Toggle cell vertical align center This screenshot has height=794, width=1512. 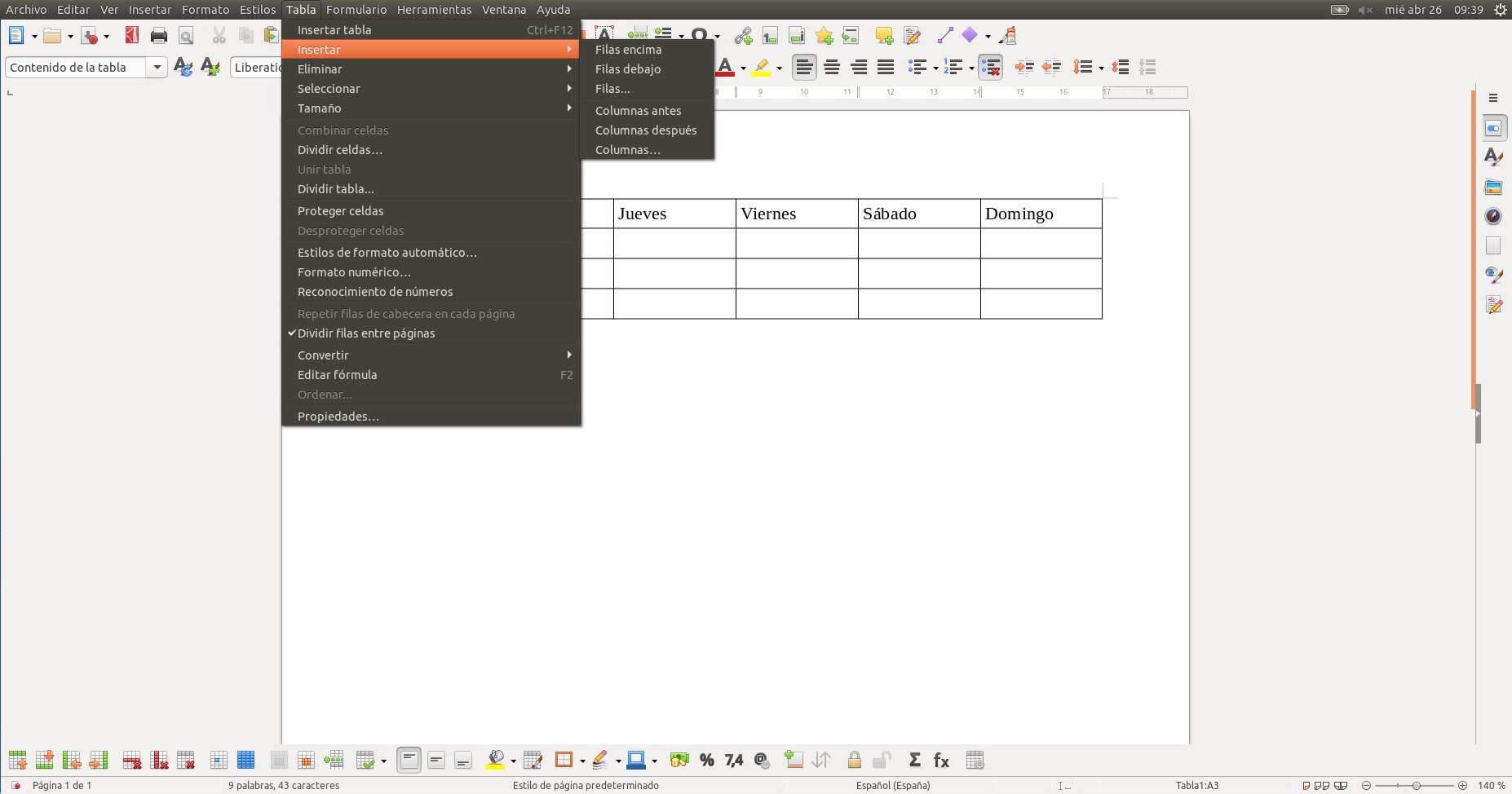(x=436, y=761)
